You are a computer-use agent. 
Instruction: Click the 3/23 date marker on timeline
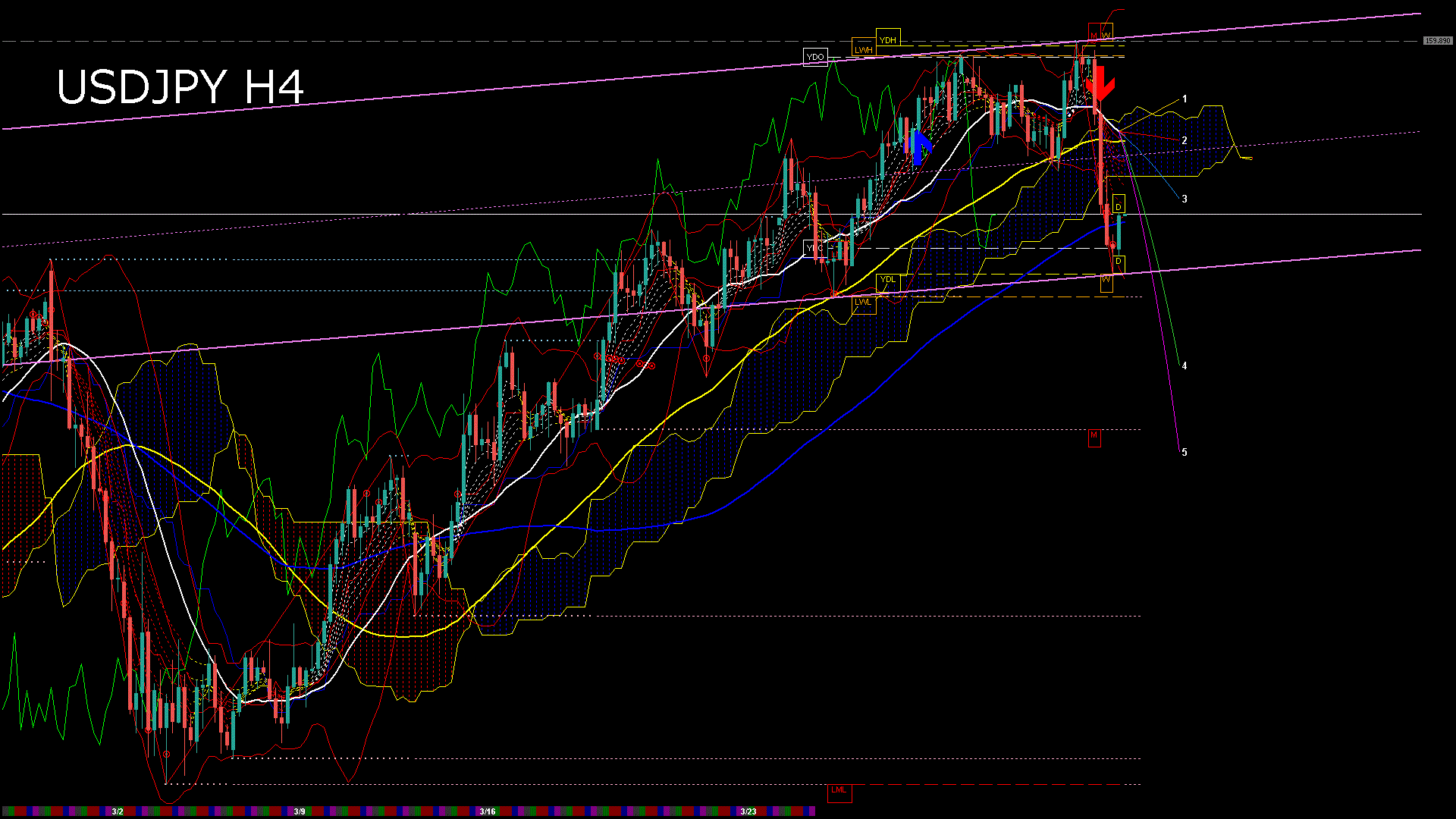pyautogui.click(x=748, y=811)
